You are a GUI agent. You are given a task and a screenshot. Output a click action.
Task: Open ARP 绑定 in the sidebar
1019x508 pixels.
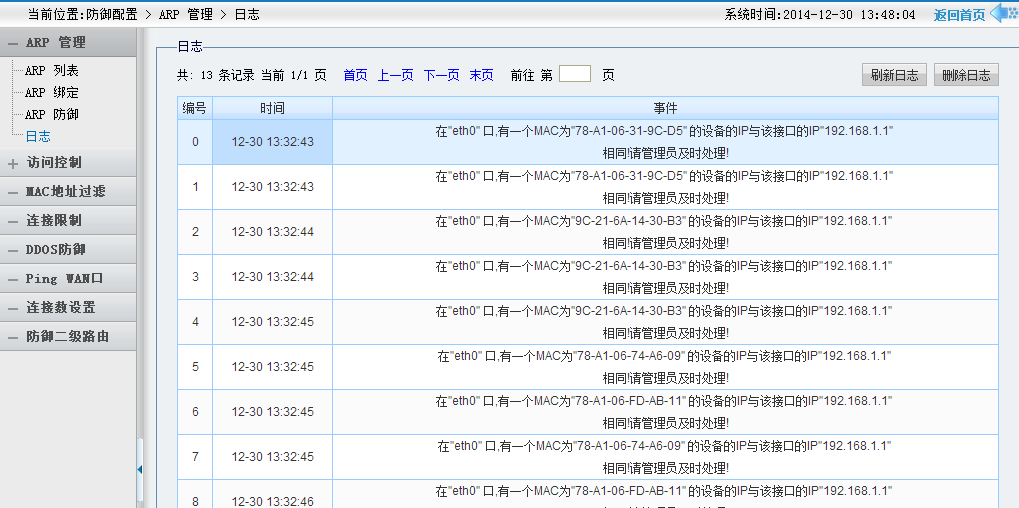click(52, 93)
